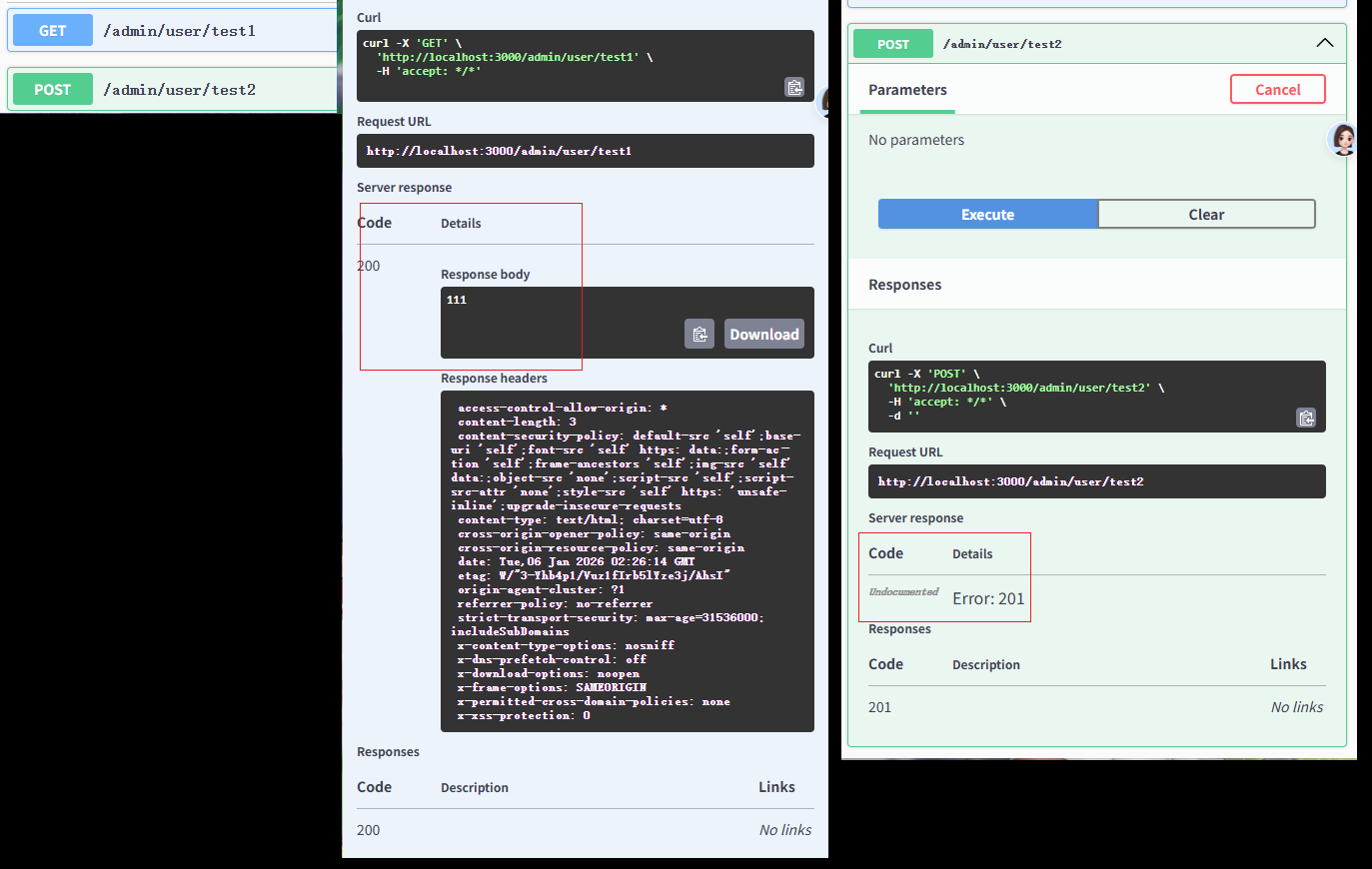
Task: Copy the POST curl command to clipboard
Action: [x=1306, y=418]
